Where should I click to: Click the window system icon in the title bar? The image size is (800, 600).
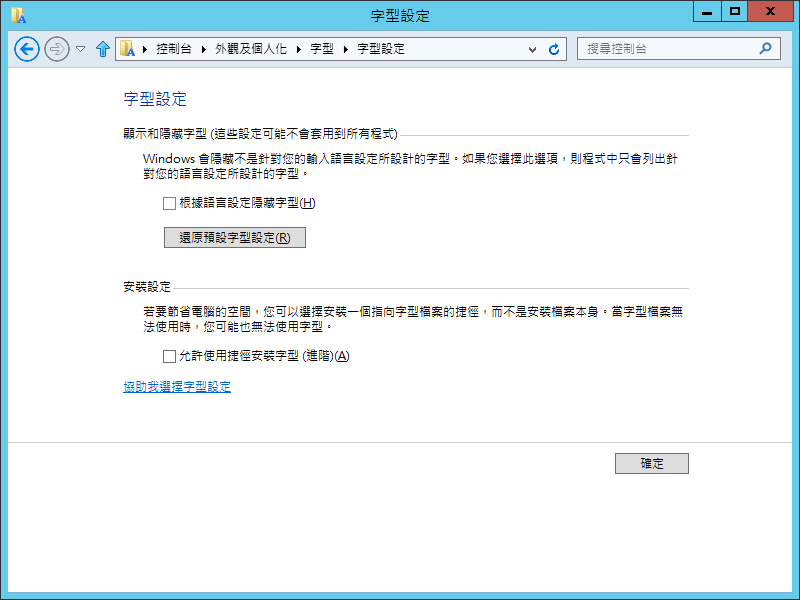point(18,15)
